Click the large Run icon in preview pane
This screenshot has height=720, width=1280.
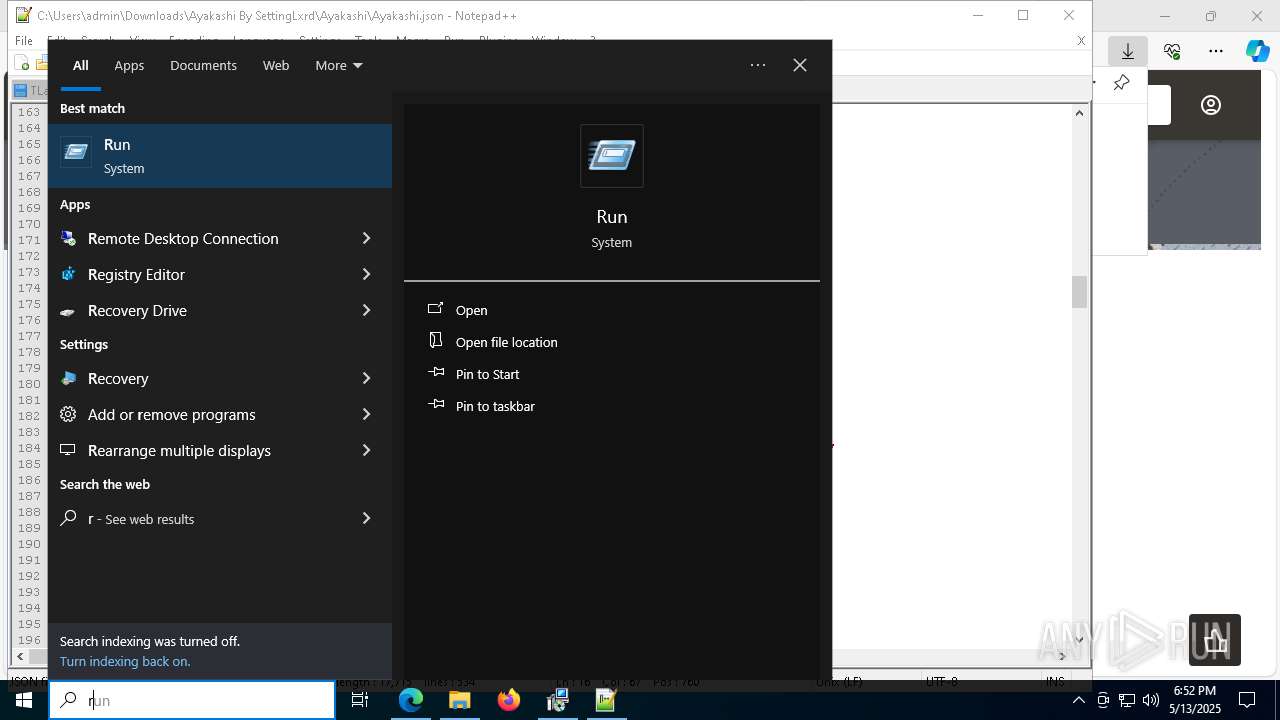tap(612, 156)
